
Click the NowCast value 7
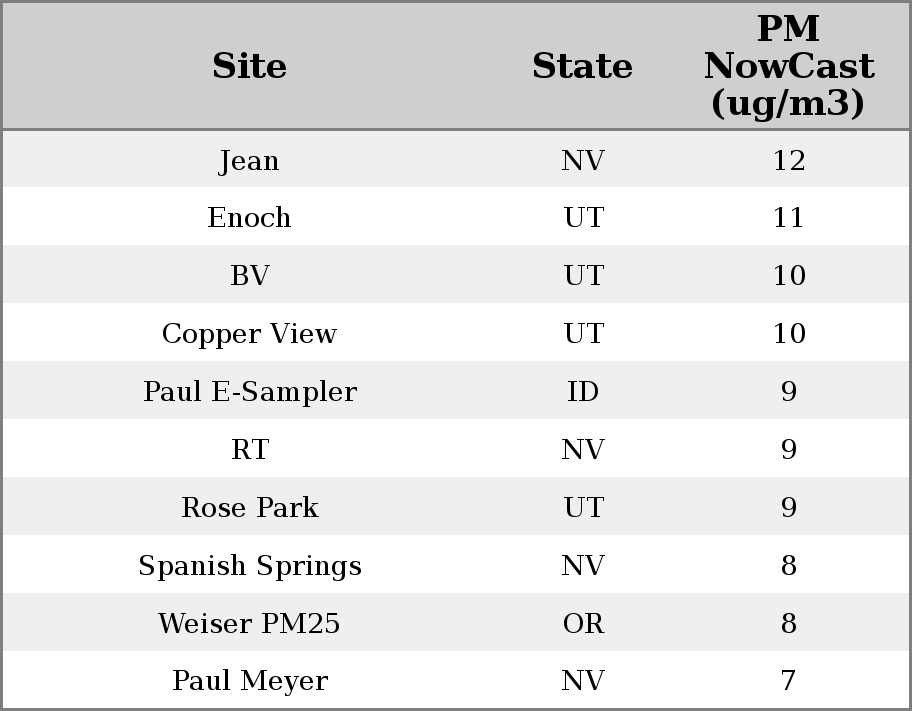tap(788, 681)
